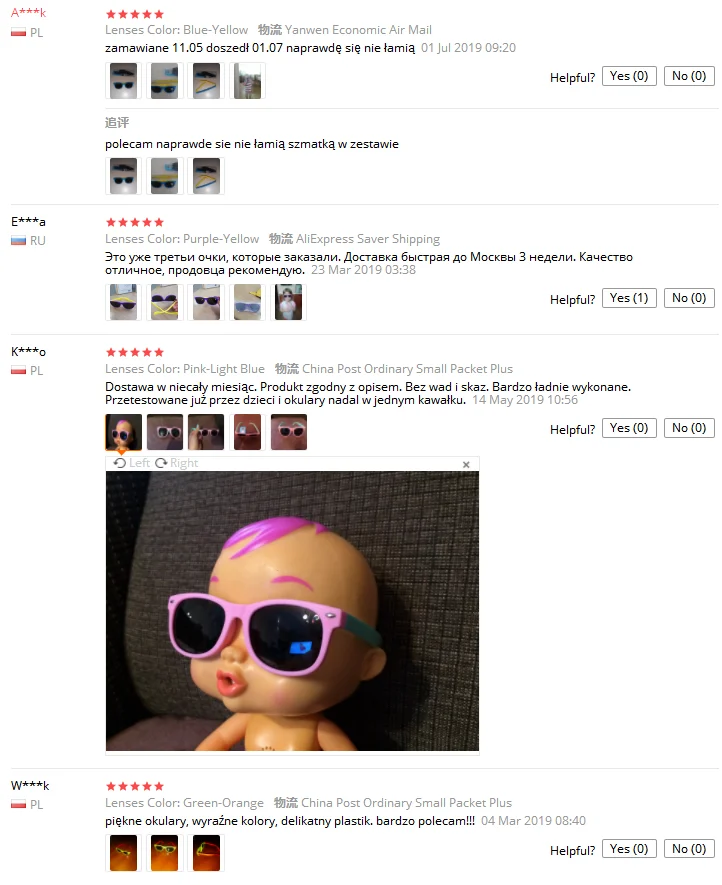Open fifth thumbnail of E***a's review showing child

[x=288, y=302]
